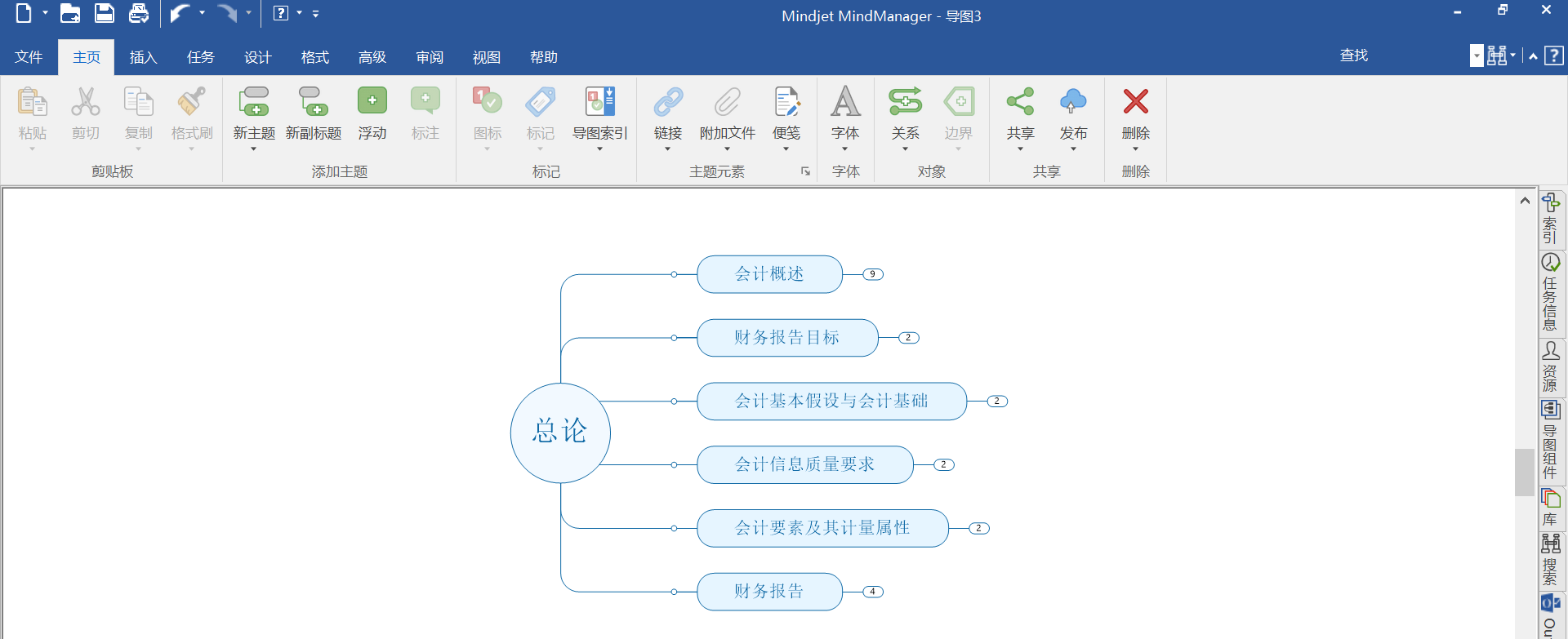The height and width of the screenshot is (639, 1568).
Task: Select the central 总论 topic
Action: coord(560,433)
